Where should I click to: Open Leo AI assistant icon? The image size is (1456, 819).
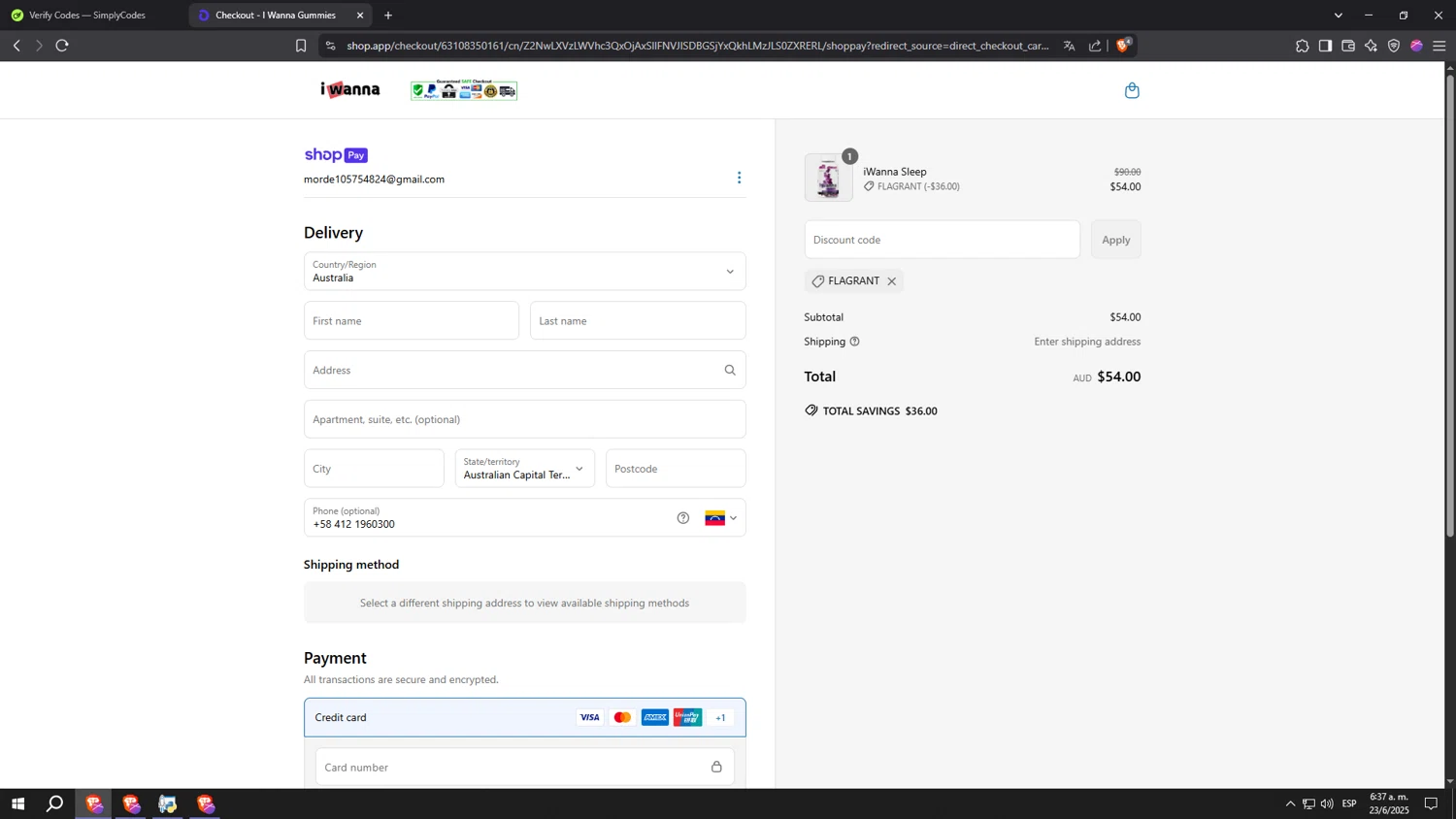click(x=1371, y=46)
